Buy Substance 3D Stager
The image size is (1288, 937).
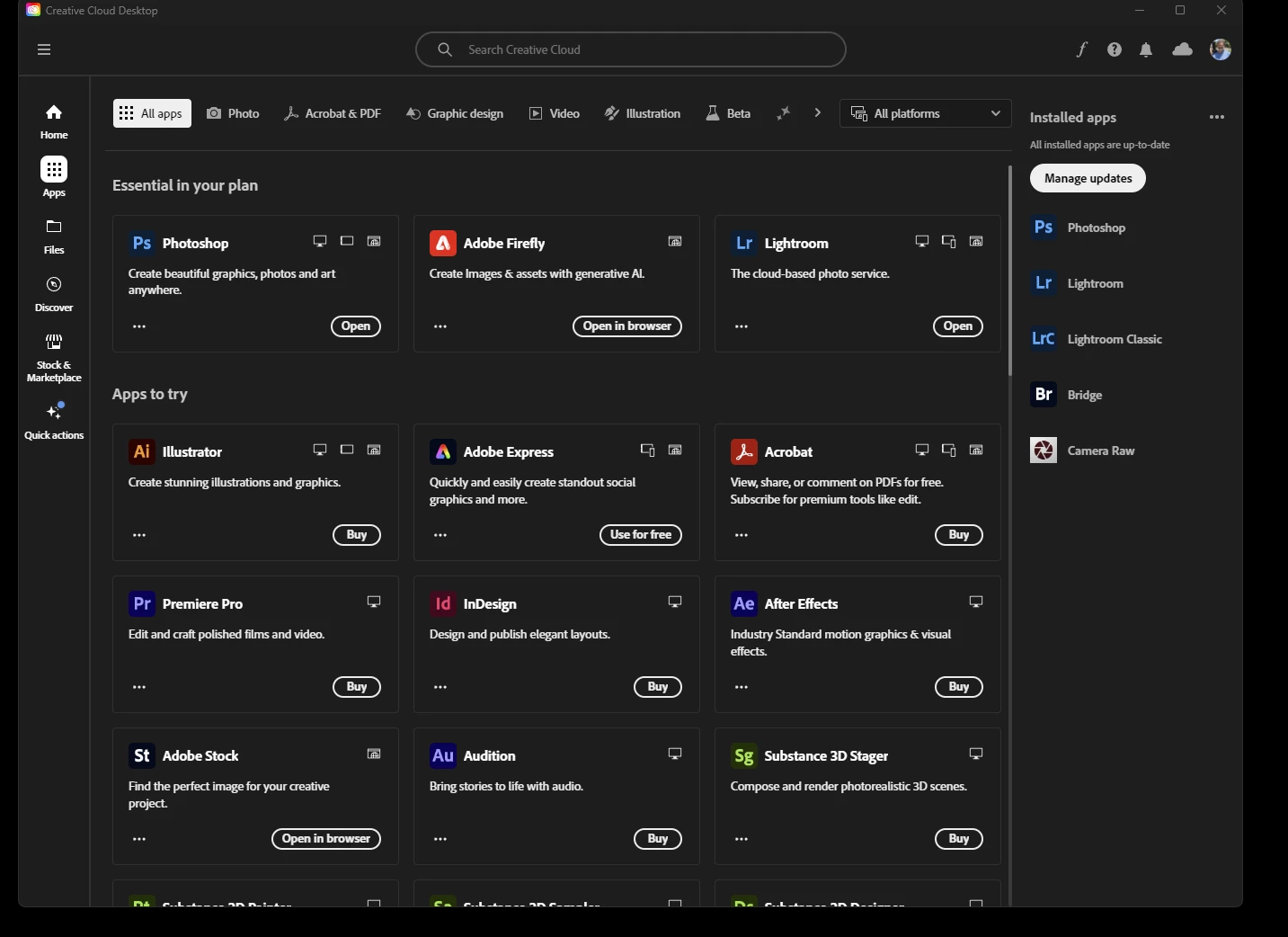pos(959,839)
